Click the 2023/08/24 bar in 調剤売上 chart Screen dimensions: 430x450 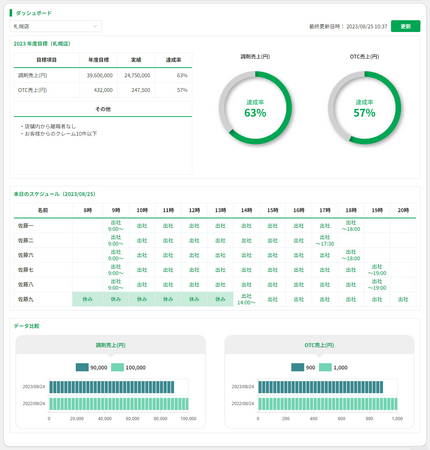coord(112,387)
